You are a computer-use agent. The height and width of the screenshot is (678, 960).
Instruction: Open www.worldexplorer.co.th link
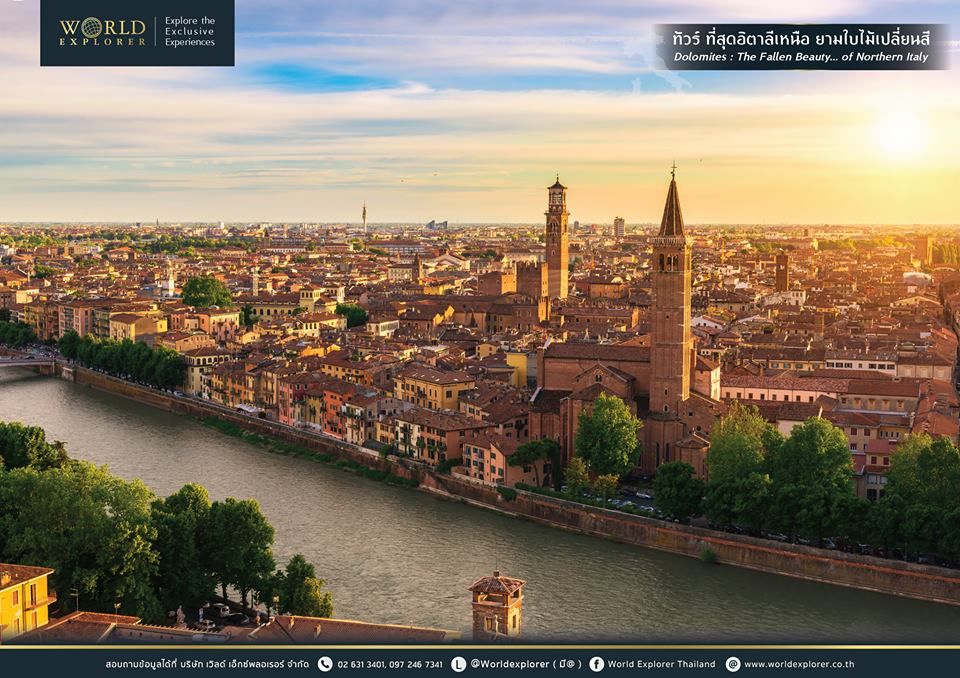coord(799,664)
